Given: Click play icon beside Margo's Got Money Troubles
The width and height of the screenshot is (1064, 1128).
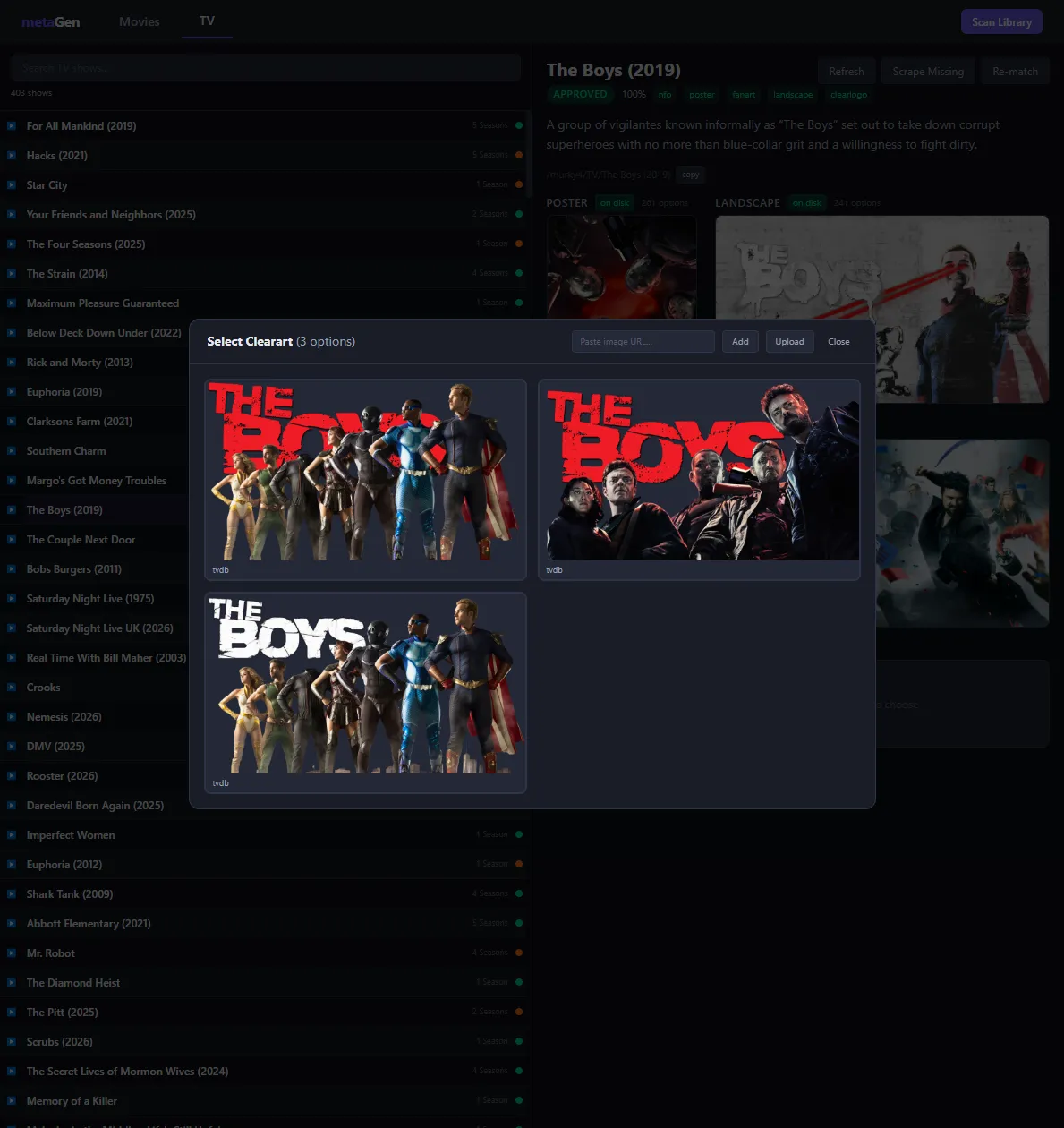Looking at the screenshot, I should pos(12,481).
